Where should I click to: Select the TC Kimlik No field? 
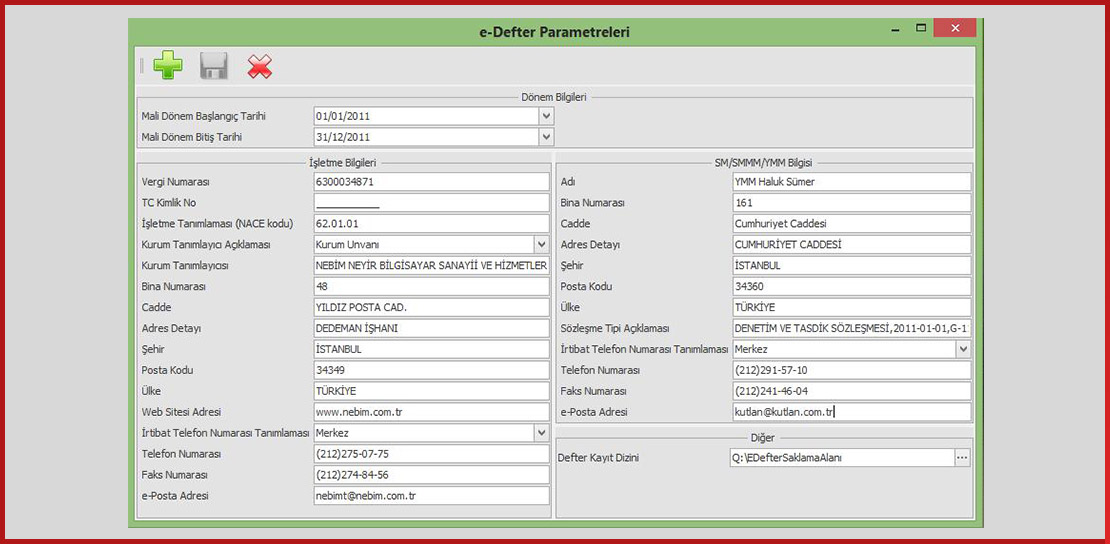pyautogui.click(x=430, y=203)
